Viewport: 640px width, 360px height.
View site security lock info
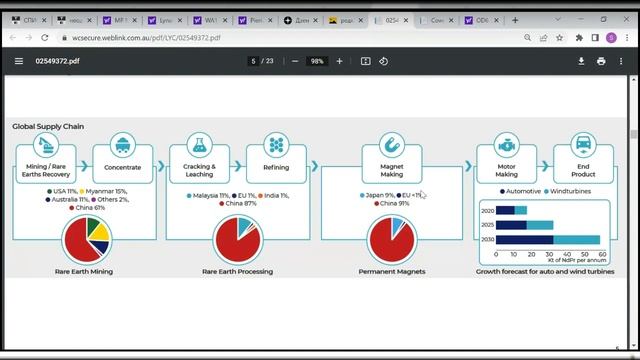pos(64,38)
